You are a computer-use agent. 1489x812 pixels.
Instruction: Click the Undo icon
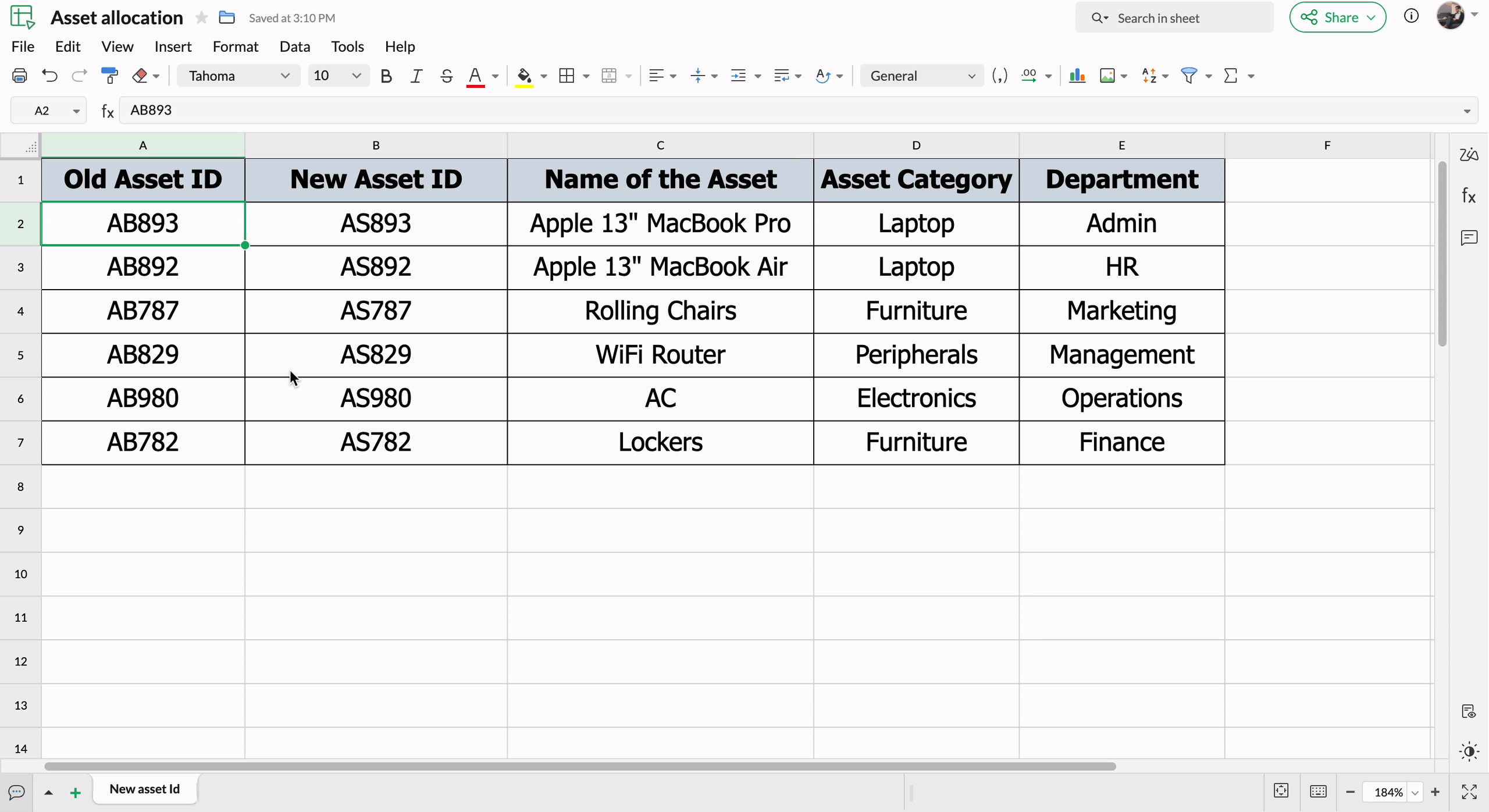(x=50, y=76)
